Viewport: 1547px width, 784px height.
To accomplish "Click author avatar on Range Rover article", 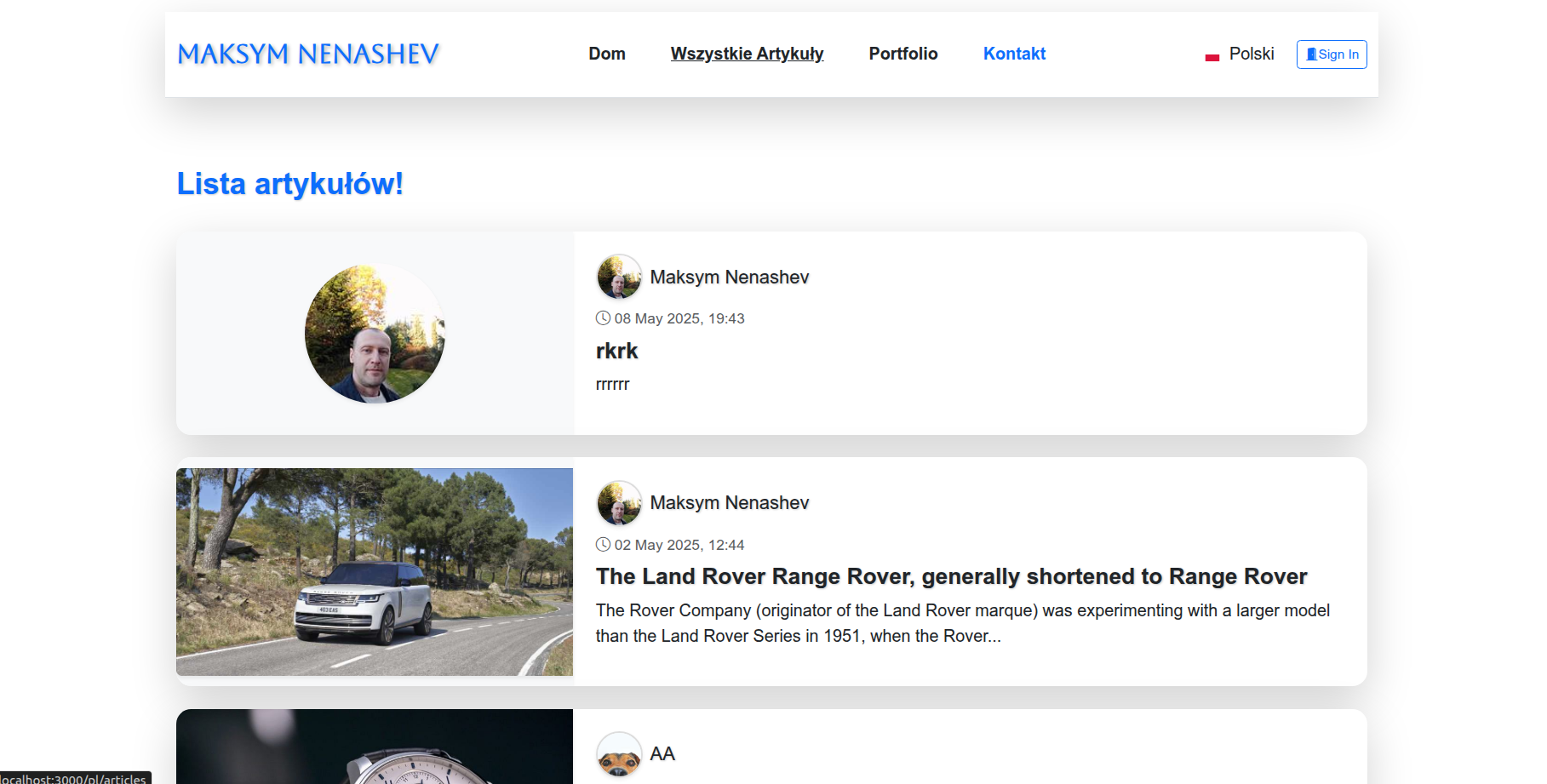I will point(619,503).
